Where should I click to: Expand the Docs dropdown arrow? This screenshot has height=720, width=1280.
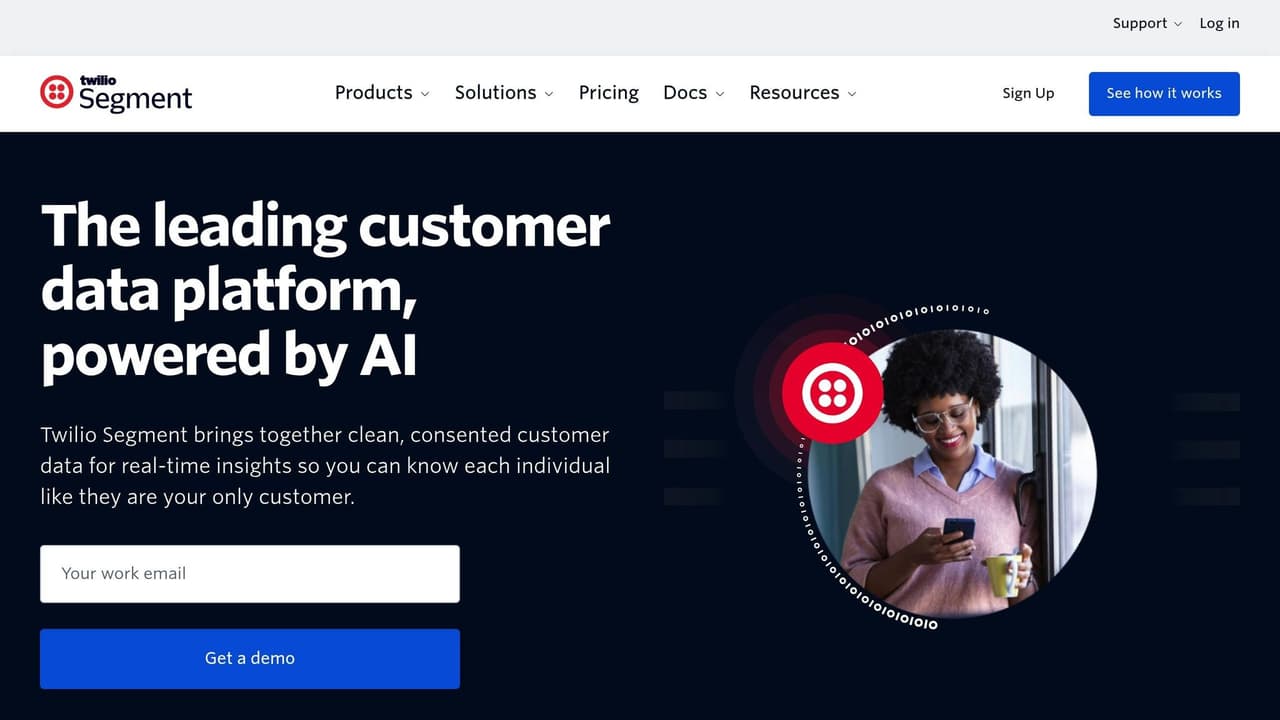pyautogui.click(x=720, y=94)
